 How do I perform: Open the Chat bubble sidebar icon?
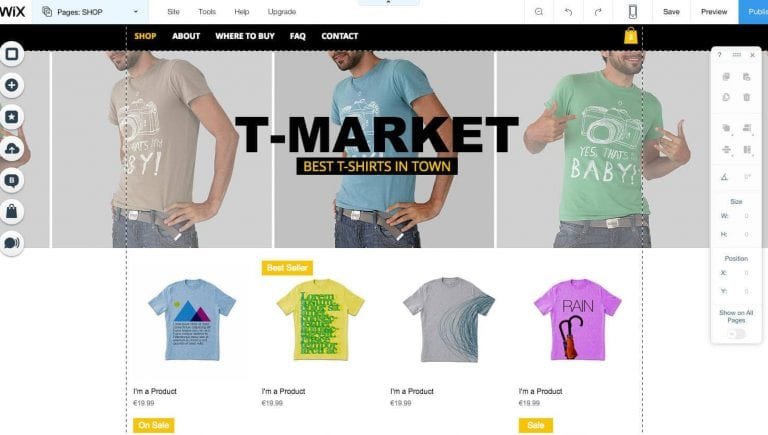click(12, 243)
